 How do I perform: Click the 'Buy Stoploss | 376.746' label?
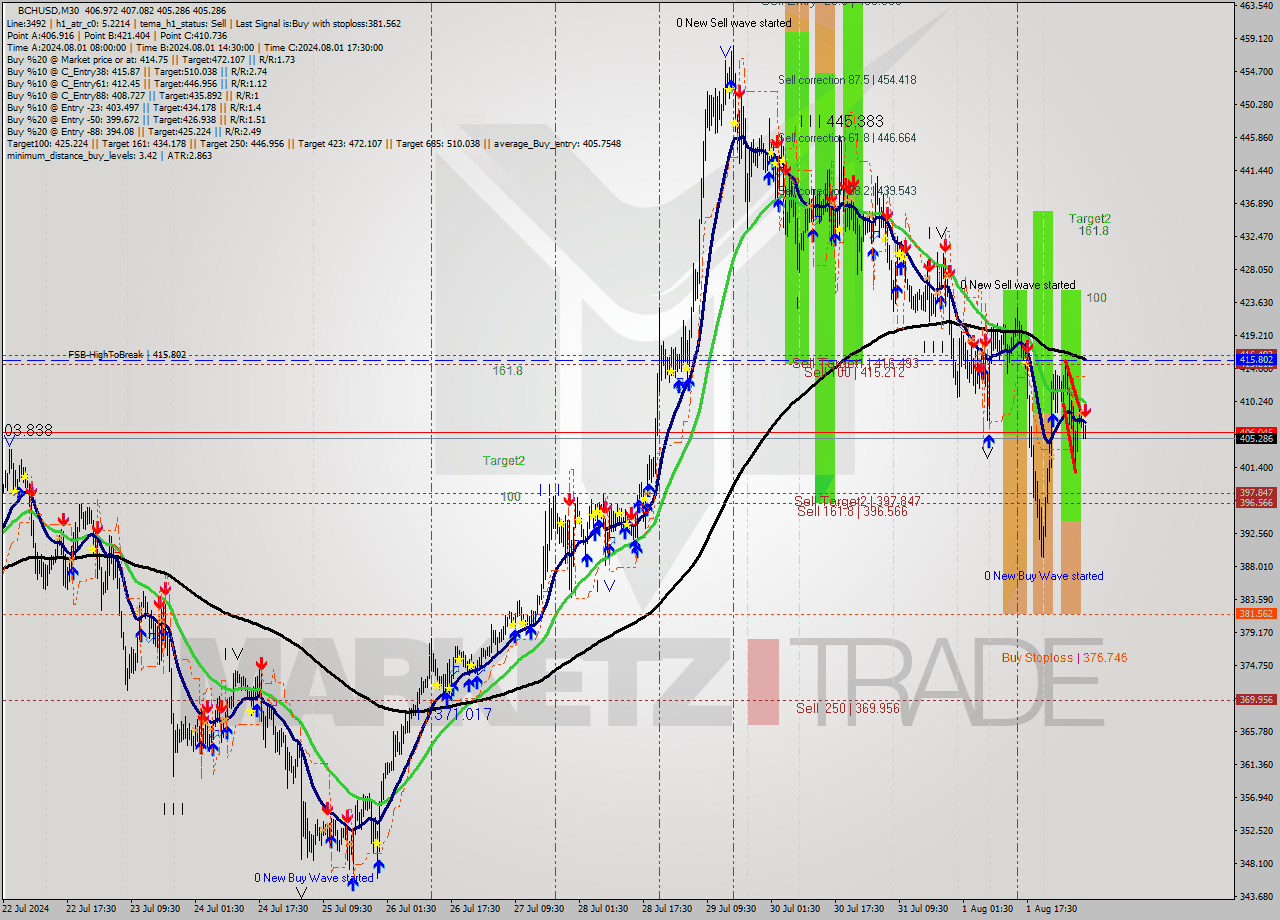pos(1064,658)
